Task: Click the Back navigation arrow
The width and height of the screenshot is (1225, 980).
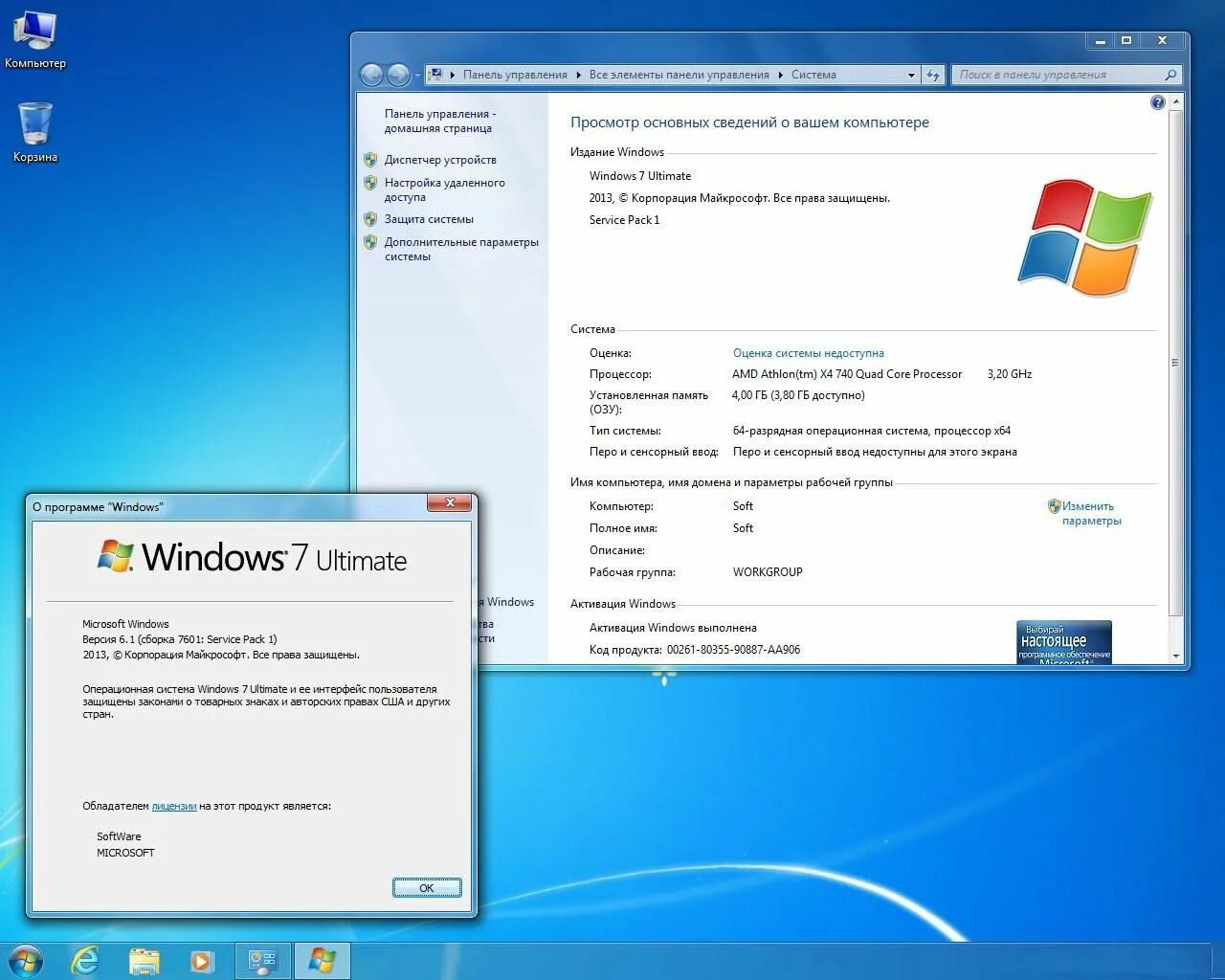Action: pyautogui.click(x=371, y=74)
